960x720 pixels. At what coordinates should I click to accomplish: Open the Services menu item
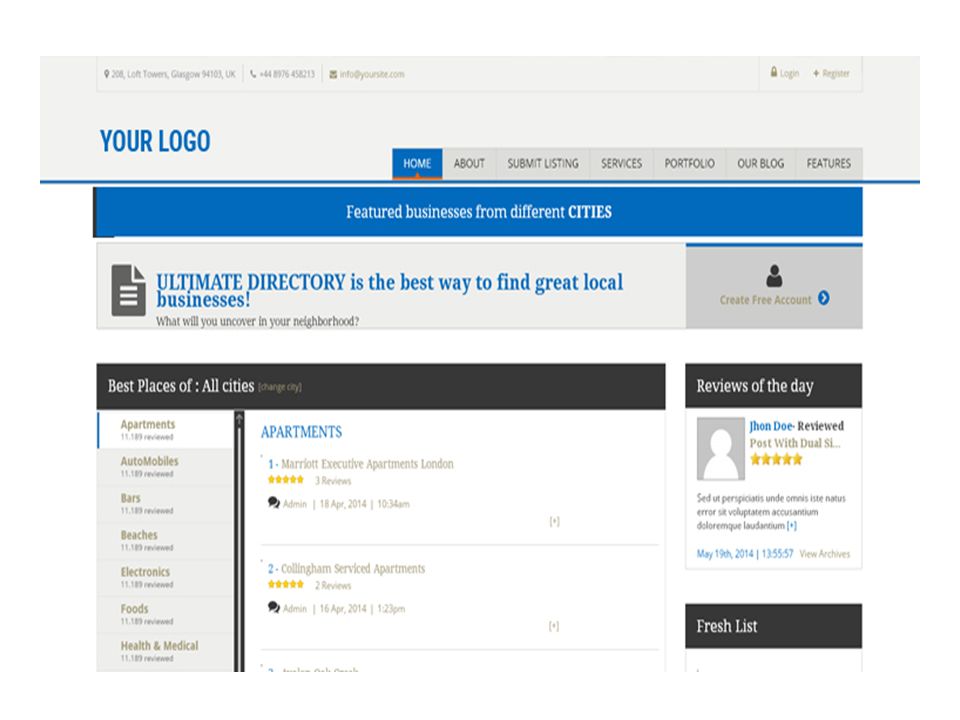pos(621,163)
